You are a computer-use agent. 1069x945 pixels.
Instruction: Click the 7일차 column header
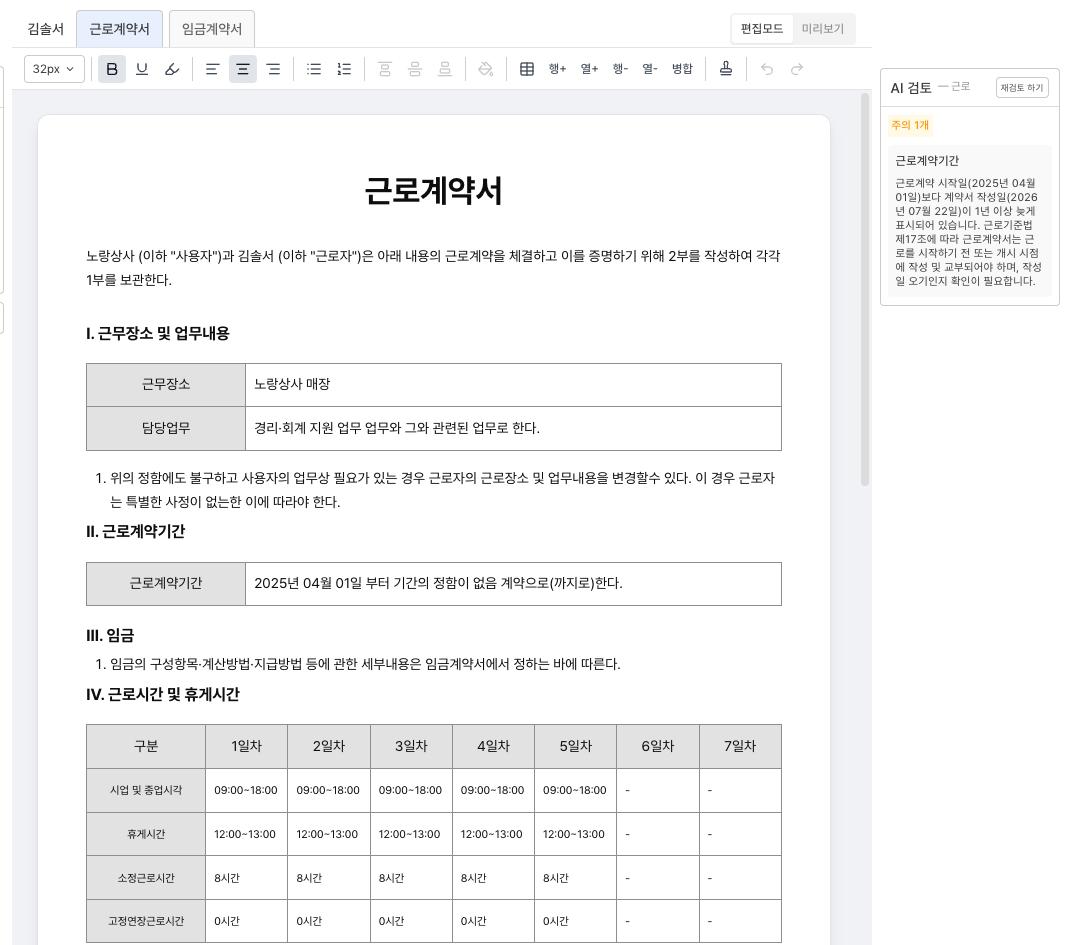[x=740, y=746]
